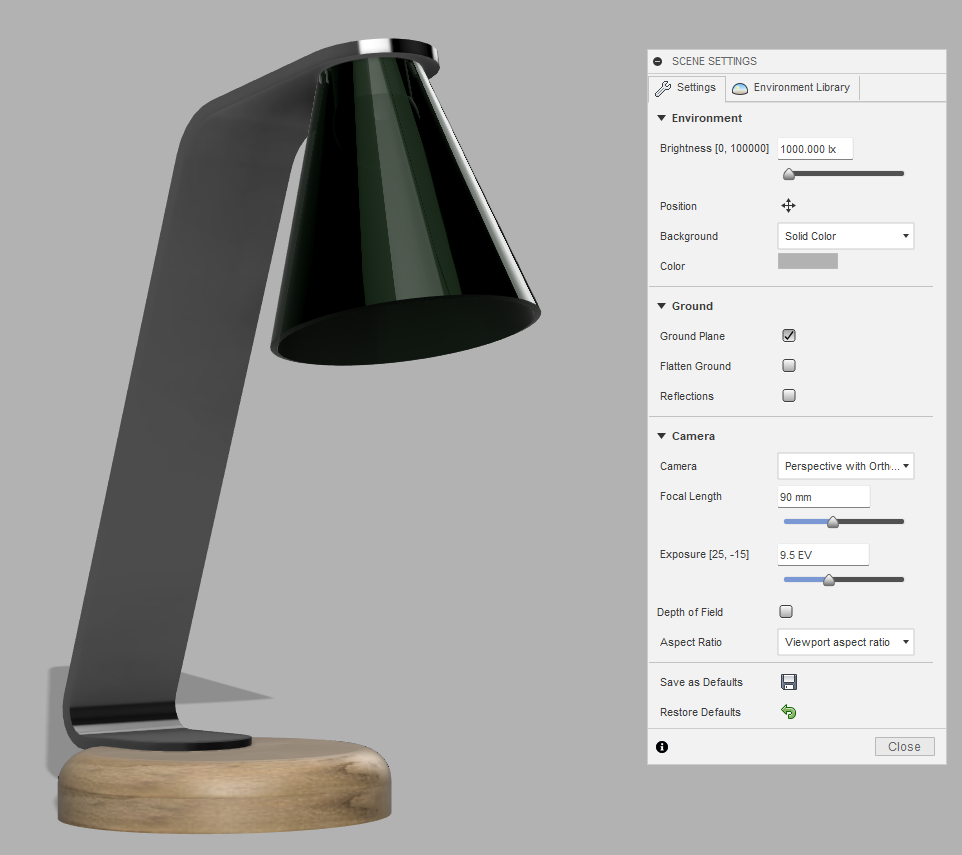Click the Focal Length input field
This screenshot has height=855, width=962.
click(x=823, y=497)
